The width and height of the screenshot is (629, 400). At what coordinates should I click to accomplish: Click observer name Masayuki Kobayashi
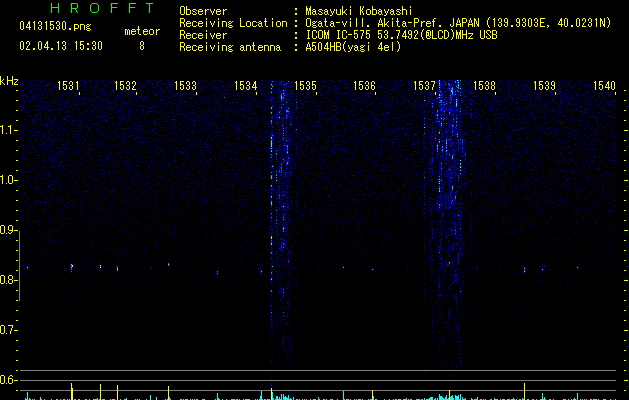[359, 11]
